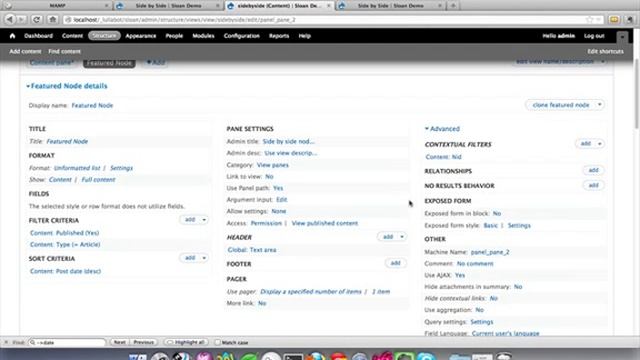Open Content: Type (= Article) filter
Screen dimensions: 640x360
(65, 244)
